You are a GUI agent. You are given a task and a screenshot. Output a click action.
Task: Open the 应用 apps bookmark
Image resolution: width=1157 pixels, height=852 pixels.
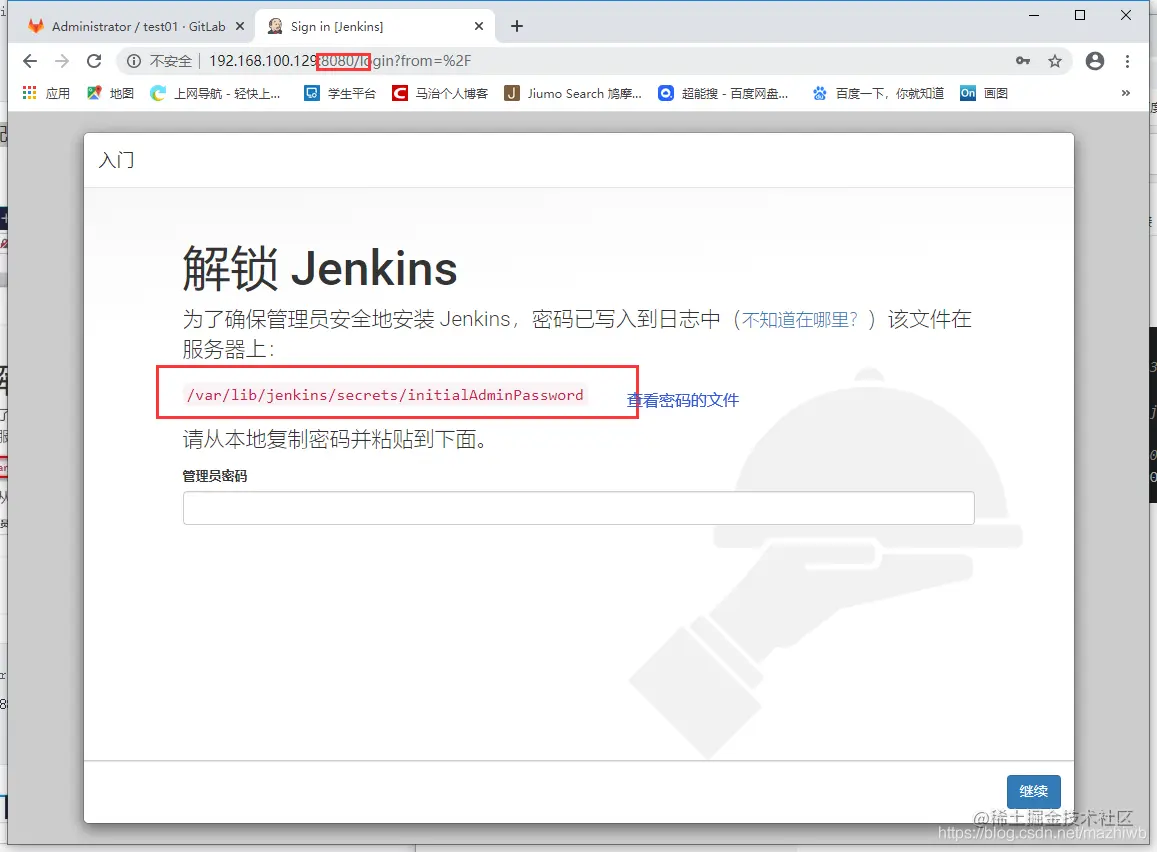coord(46,94)
